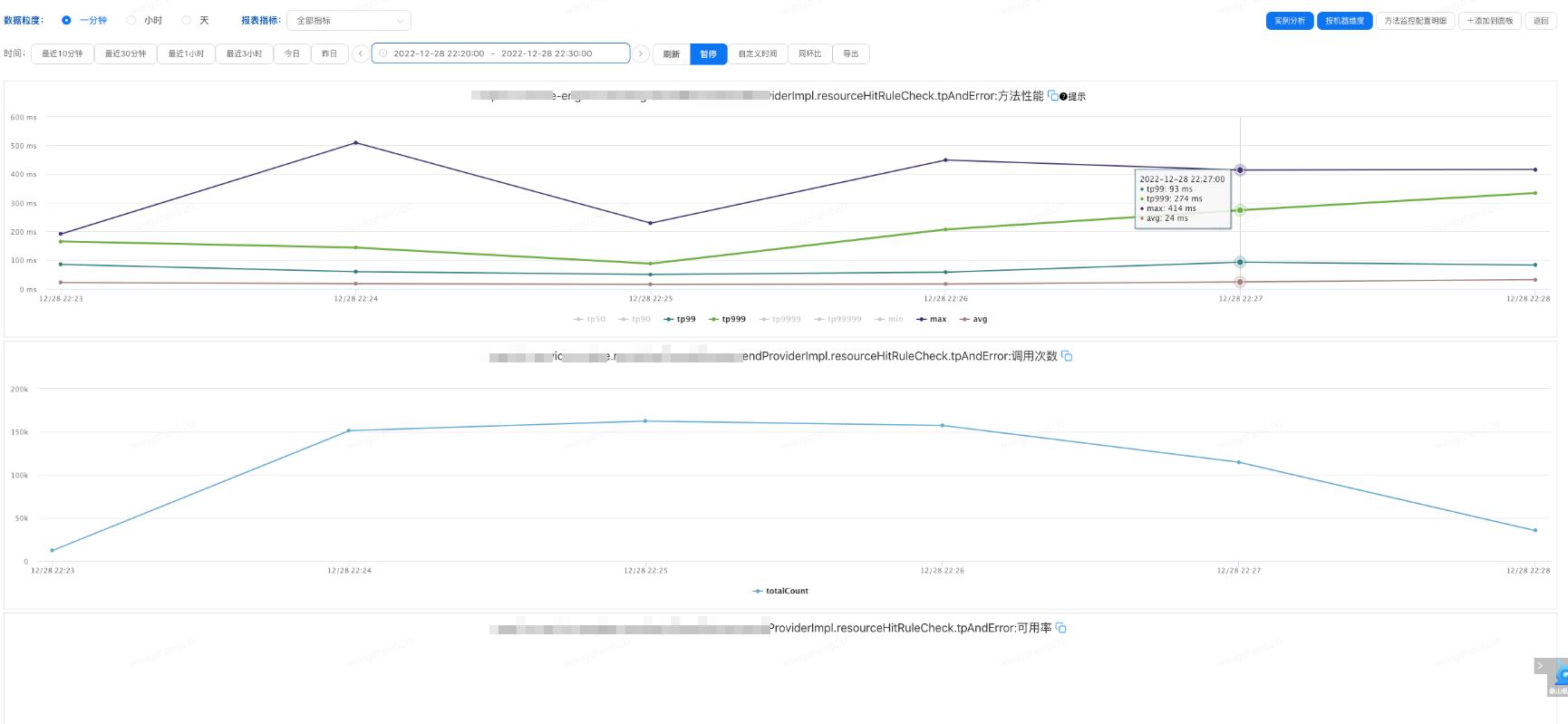Show tp9999 series in legend
This screenshot has width=1568, height=724.
(780, 319)
